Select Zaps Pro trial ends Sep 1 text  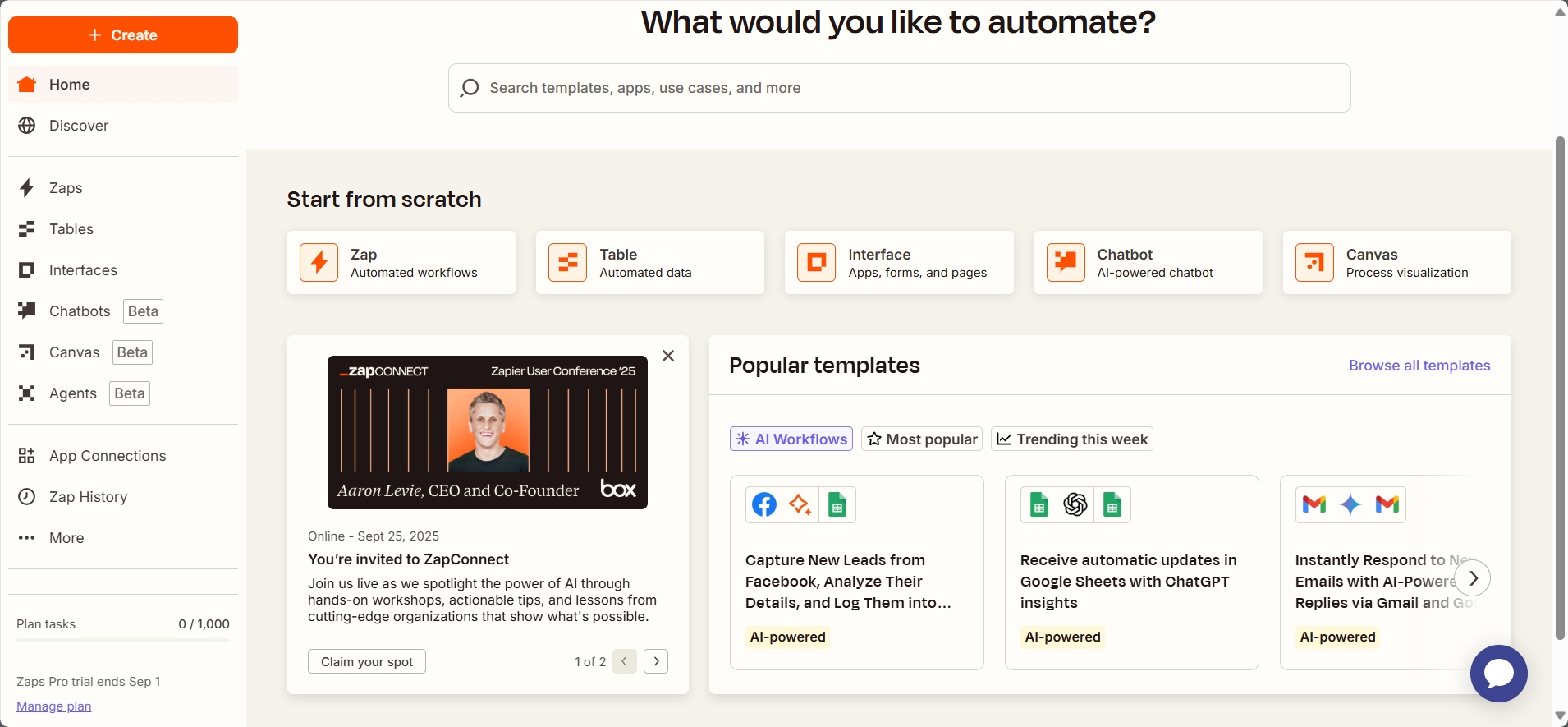(89, 682)
